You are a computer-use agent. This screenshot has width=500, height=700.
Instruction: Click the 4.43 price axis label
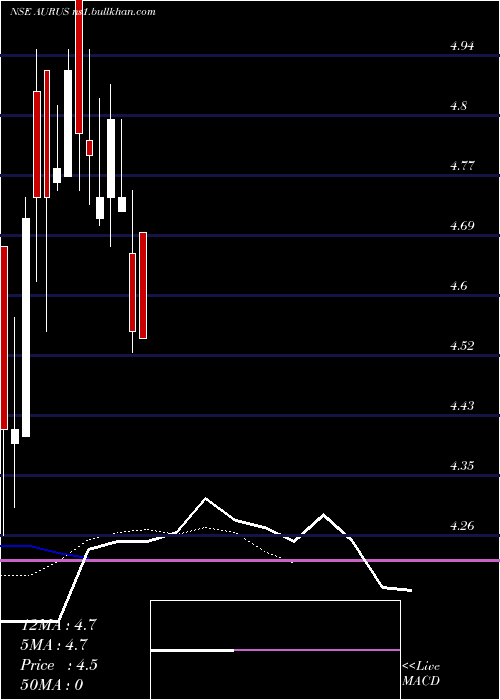pos(462,406)
